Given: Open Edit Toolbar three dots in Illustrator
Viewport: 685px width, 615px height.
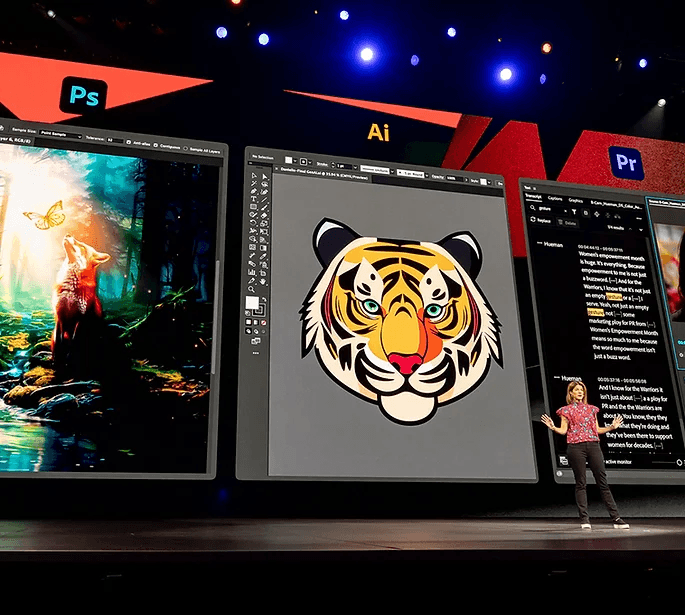Looking at the screenshot, I should (256, 353).
